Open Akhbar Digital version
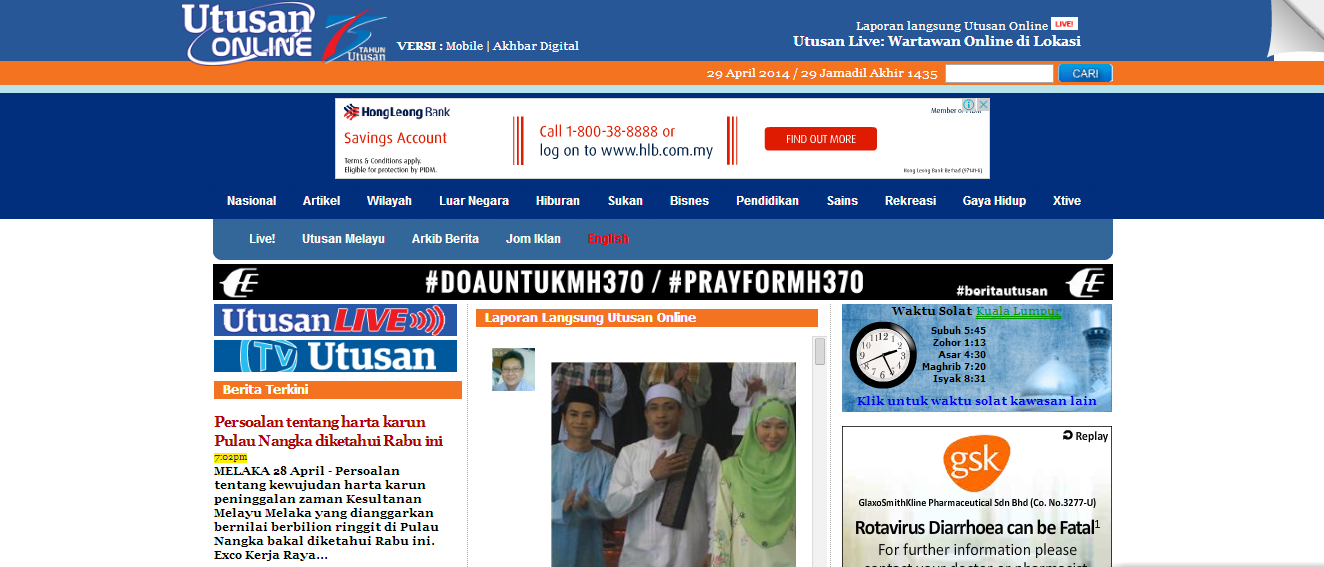The width and height of the screenshot is (1324, 567). coord(536,46)
